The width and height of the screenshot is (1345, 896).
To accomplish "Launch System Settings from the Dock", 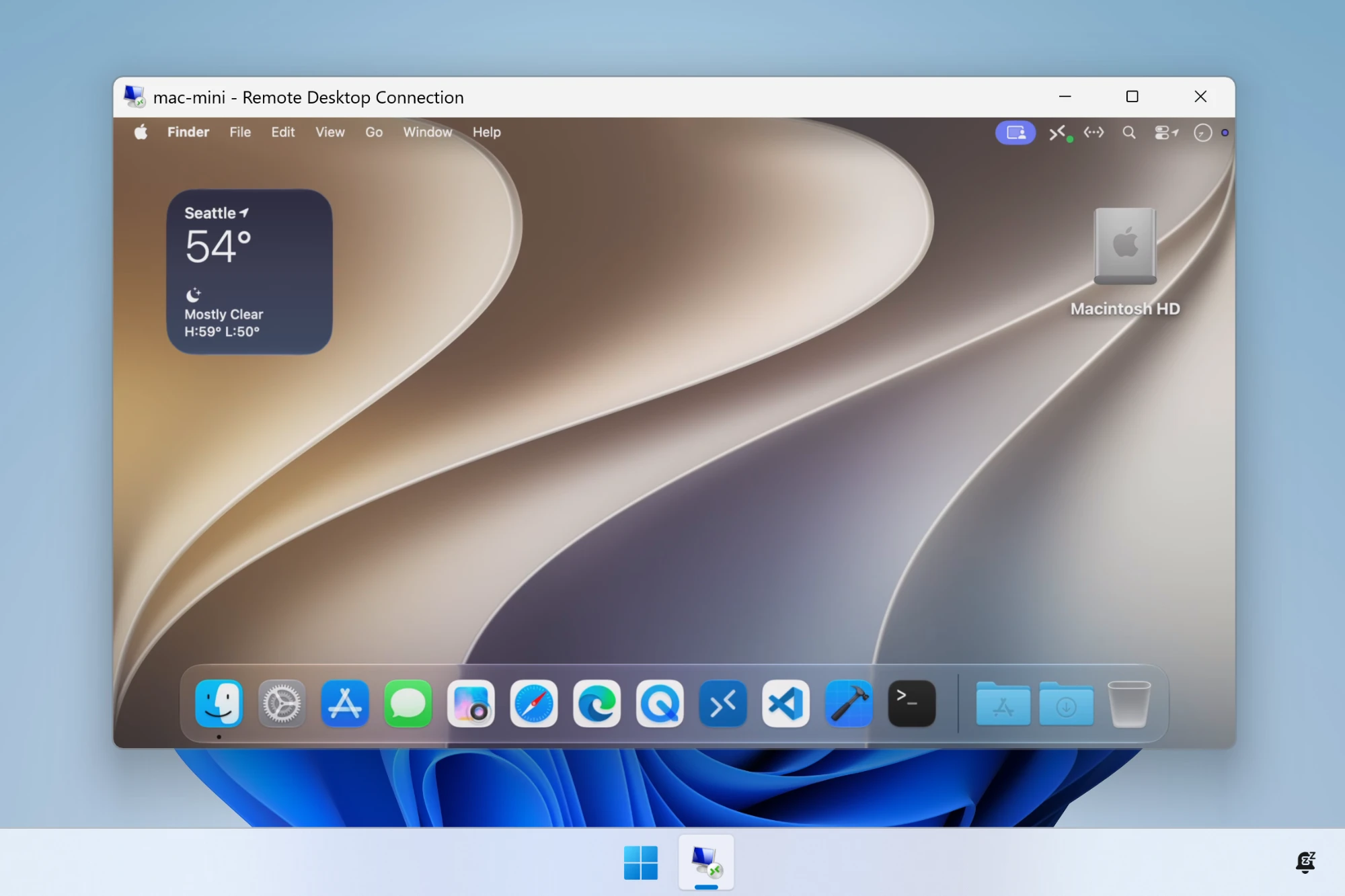I will [x=282, y=704].
